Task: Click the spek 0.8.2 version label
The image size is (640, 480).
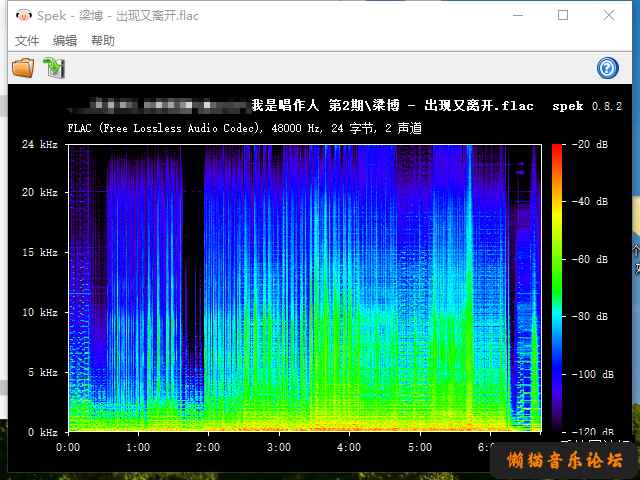Action: (587, 106)
